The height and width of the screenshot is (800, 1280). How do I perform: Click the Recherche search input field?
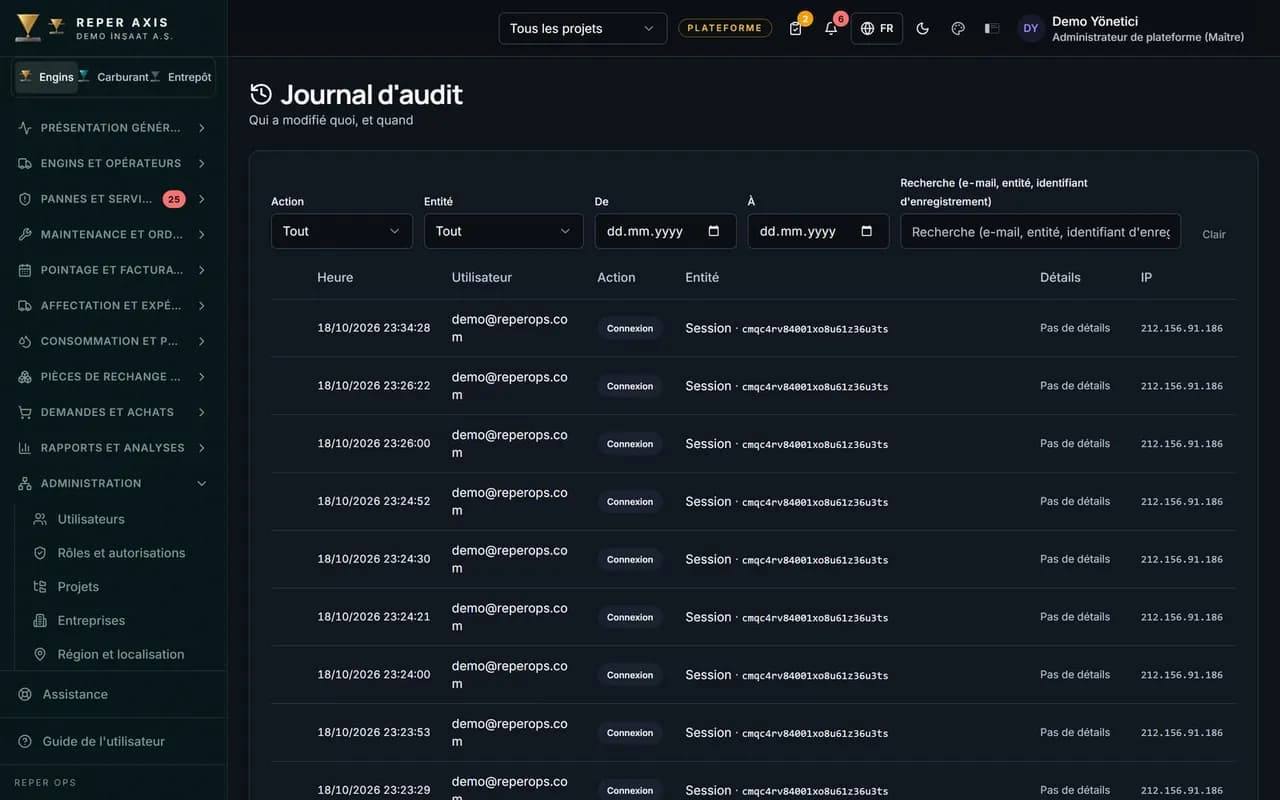coord(1040,231)
